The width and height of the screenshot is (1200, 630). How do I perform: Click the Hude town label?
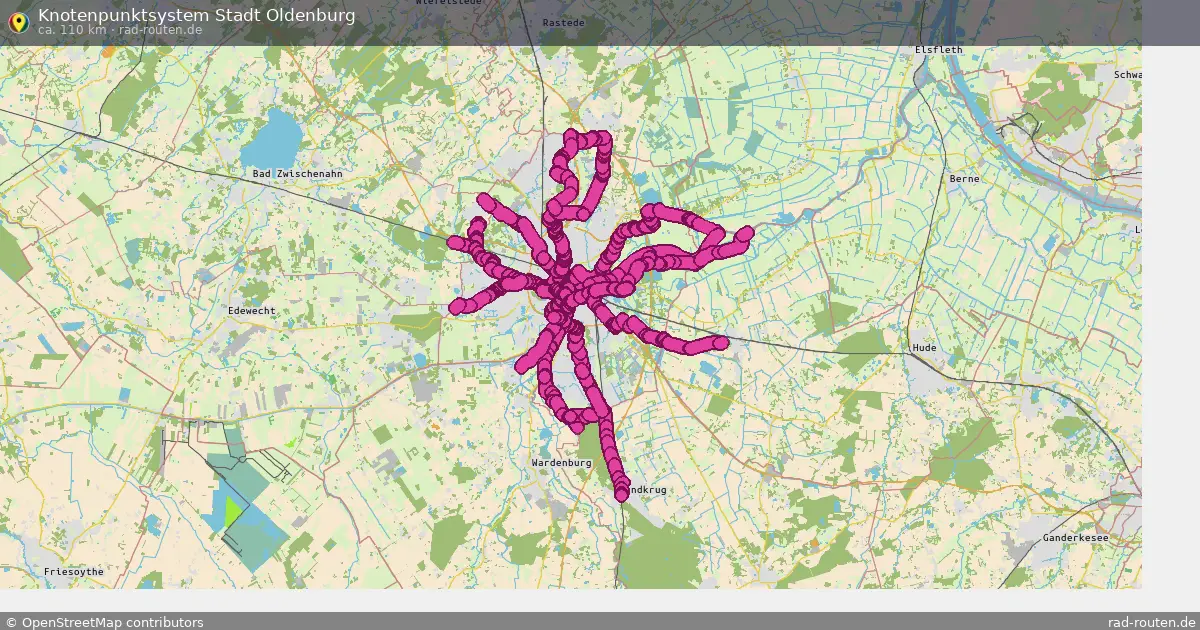point(923,349)
